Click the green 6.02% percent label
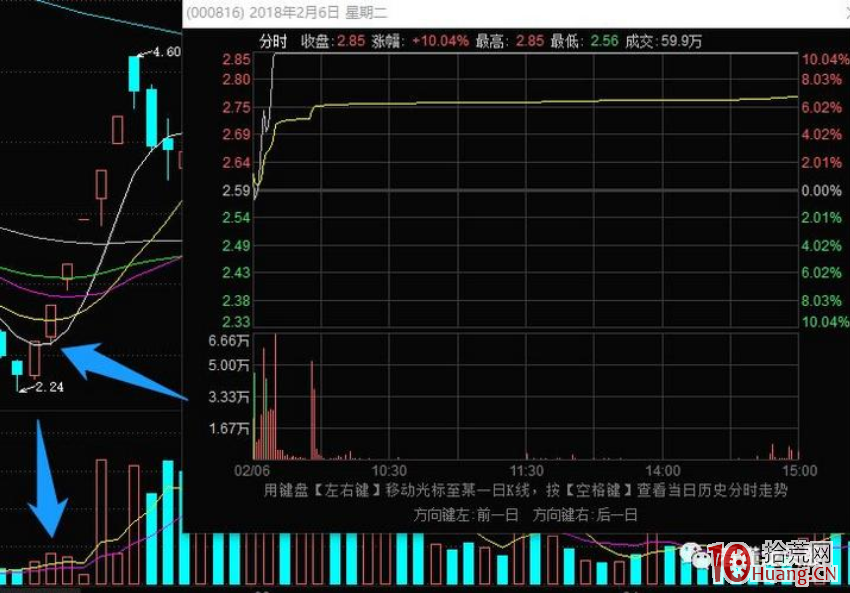This screenshot has height=593, width=850. pyautogui.click(x=822, y=273)
